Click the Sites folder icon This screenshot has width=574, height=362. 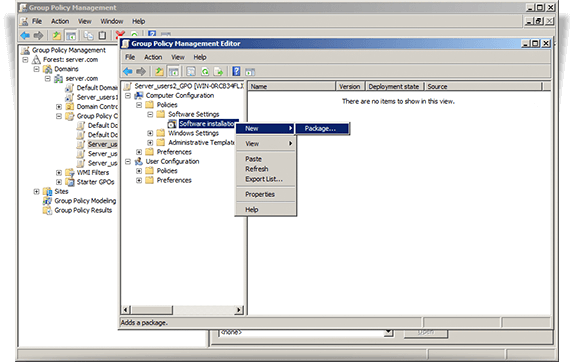click(48, 191)
